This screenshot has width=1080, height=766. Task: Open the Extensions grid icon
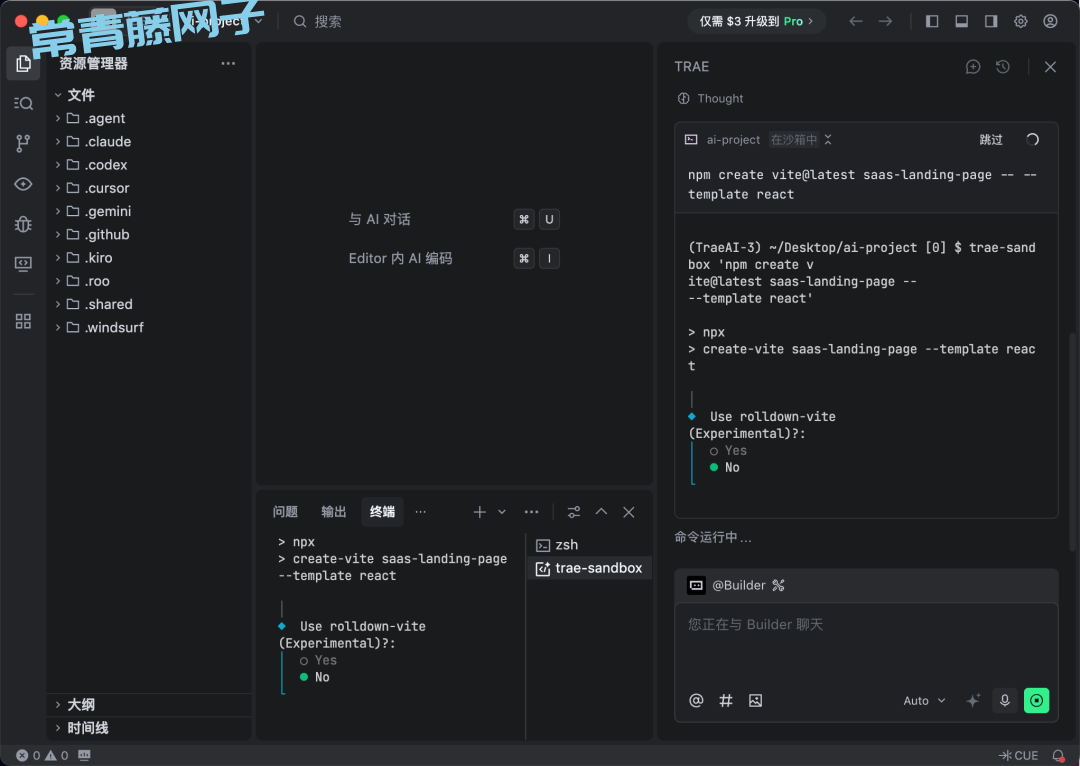click(23, 321)
